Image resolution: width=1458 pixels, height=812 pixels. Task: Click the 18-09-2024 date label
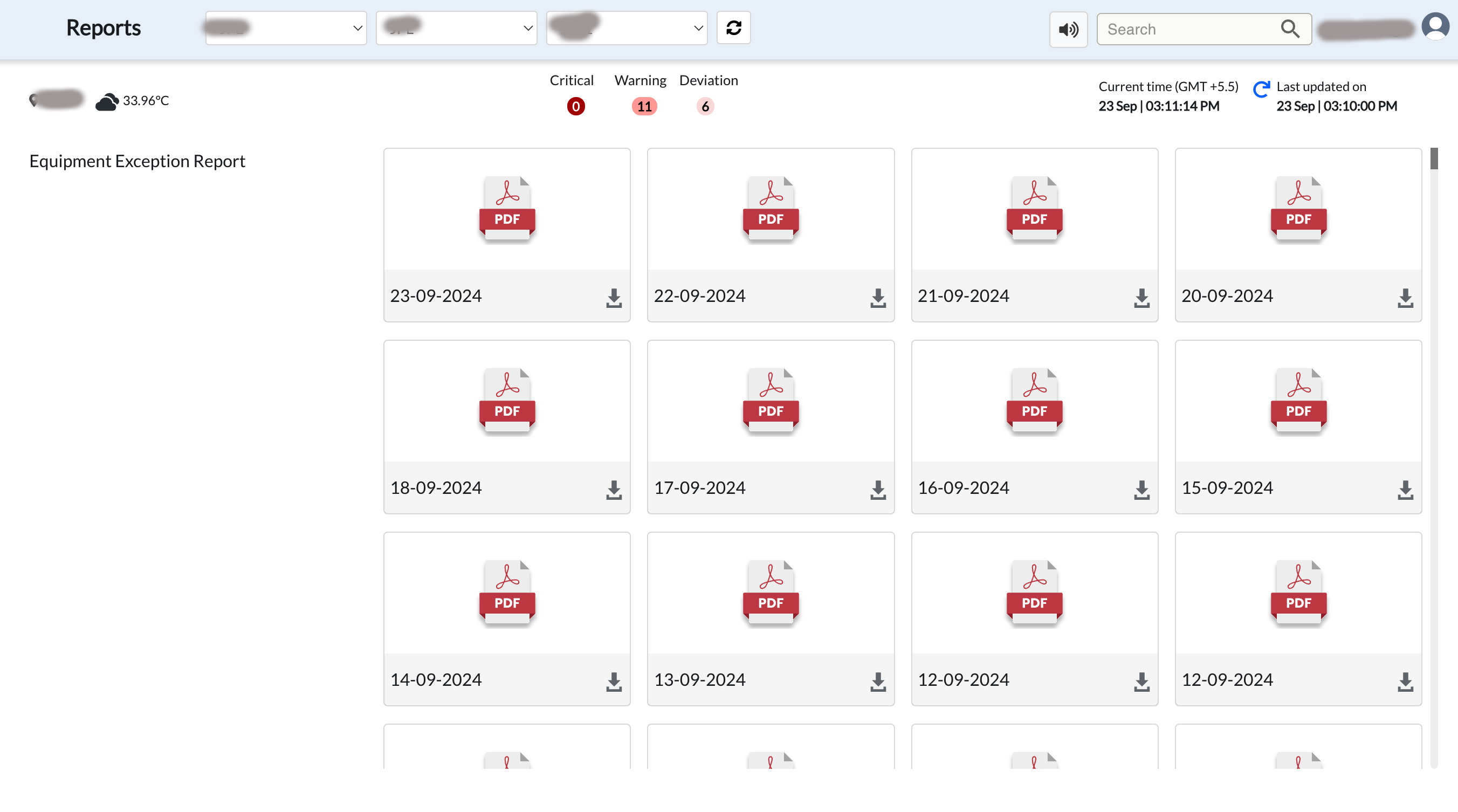pyautogui.click(x=436, y=488)
